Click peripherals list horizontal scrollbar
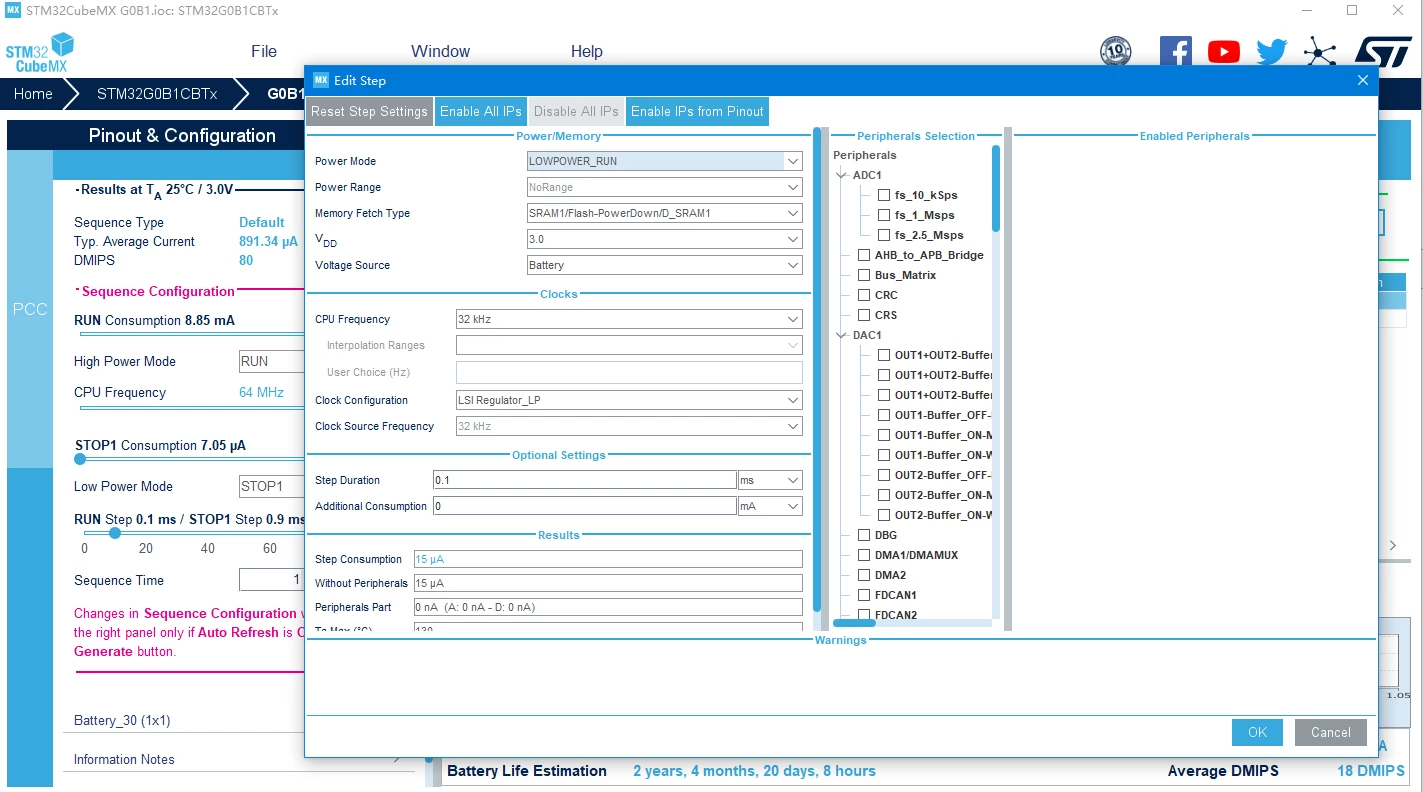1423x792 pixels. click(x=854, y=623)
